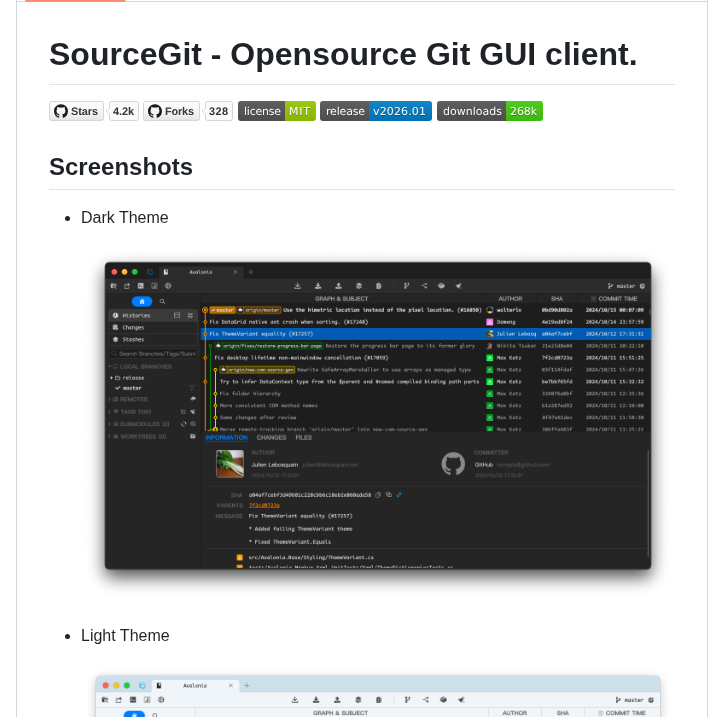Focus Search Branches/Tags field in dark theme

[x=153, y=354]
